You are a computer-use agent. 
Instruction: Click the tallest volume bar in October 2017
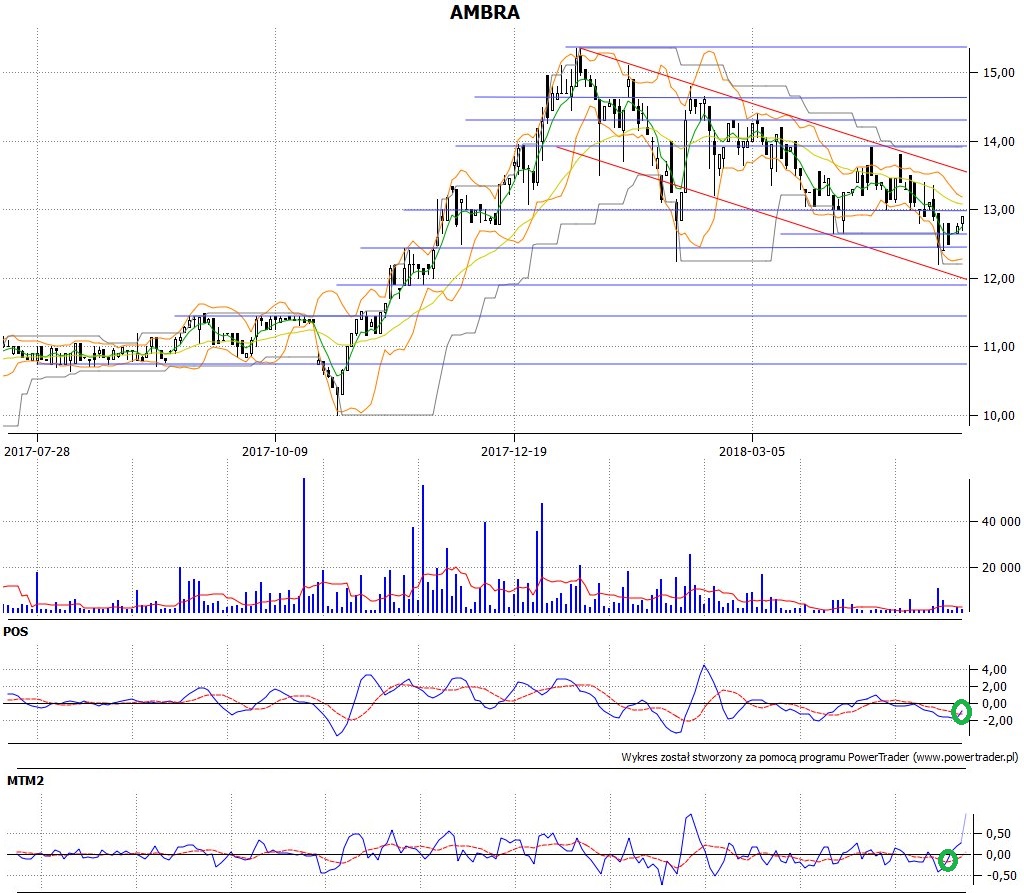coord(304,545)
